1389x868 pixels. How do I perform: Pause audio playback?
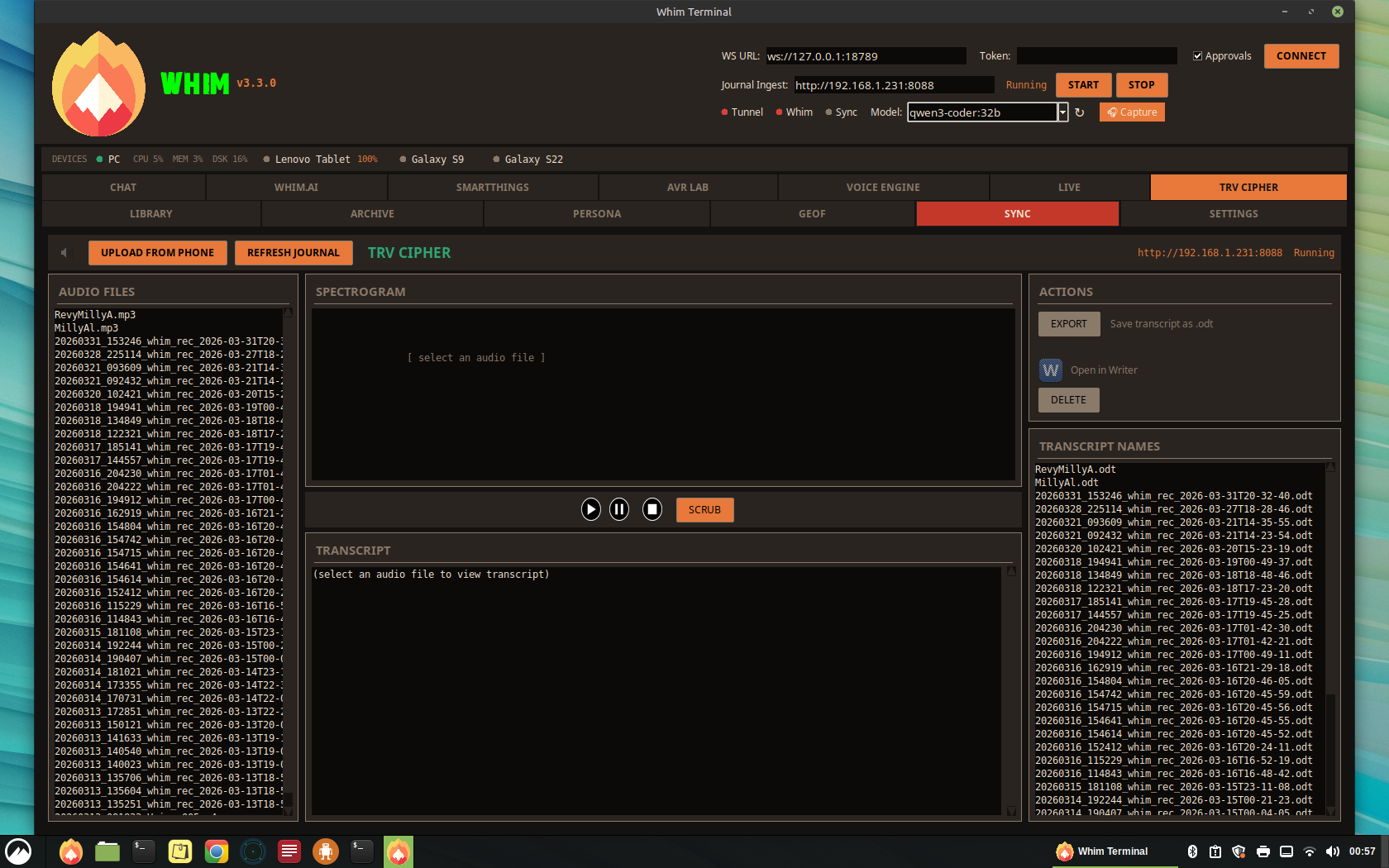tap(619, 509)
